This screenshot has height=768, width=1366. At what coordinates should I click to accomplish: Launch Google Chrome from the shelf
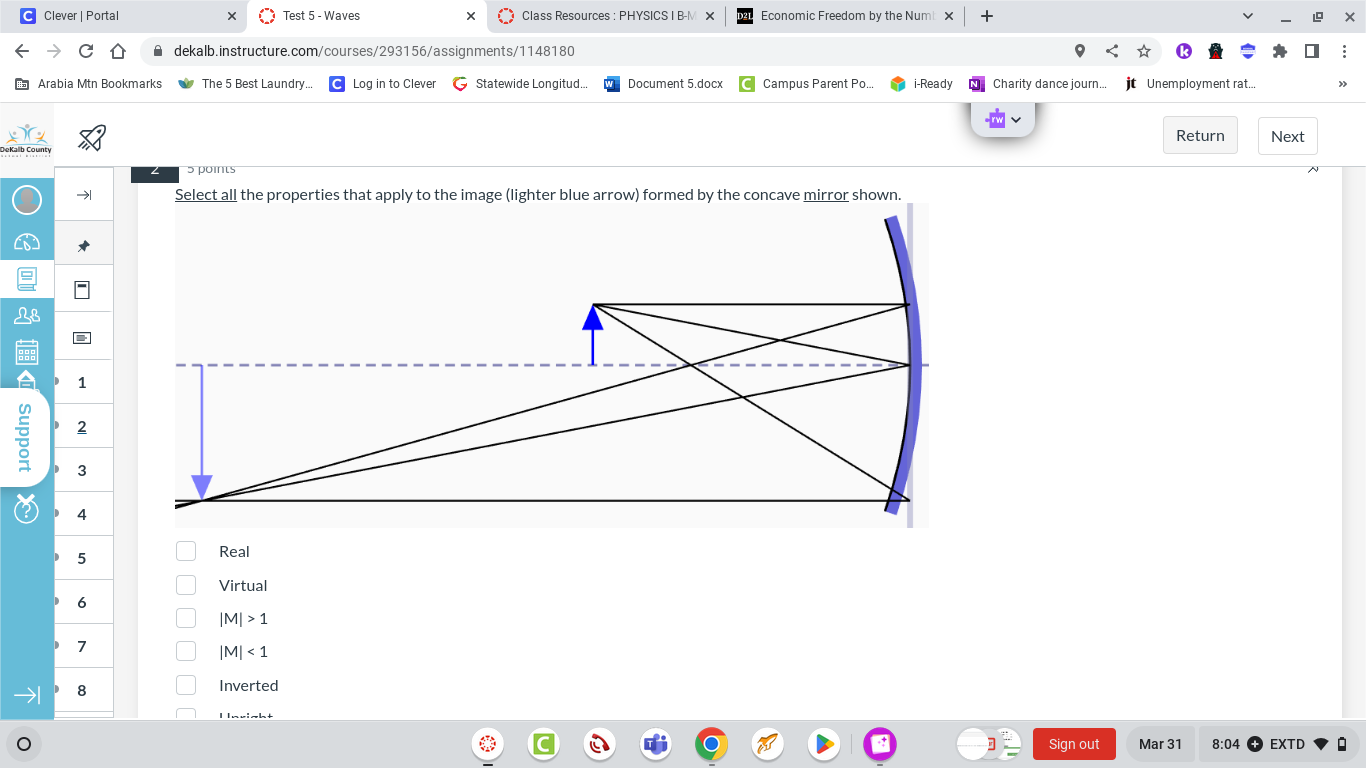click(x=711, y=744)
